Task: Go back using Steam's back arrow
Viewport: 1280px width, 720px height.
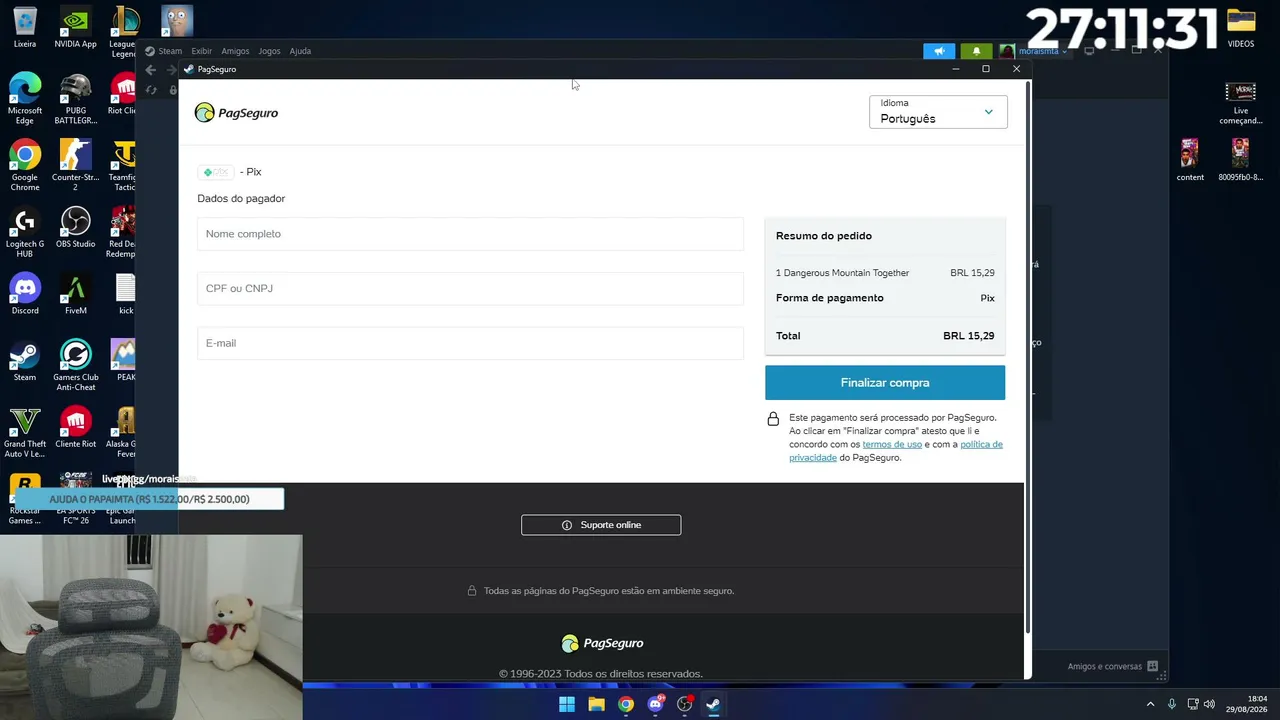Action: point(150,70)
